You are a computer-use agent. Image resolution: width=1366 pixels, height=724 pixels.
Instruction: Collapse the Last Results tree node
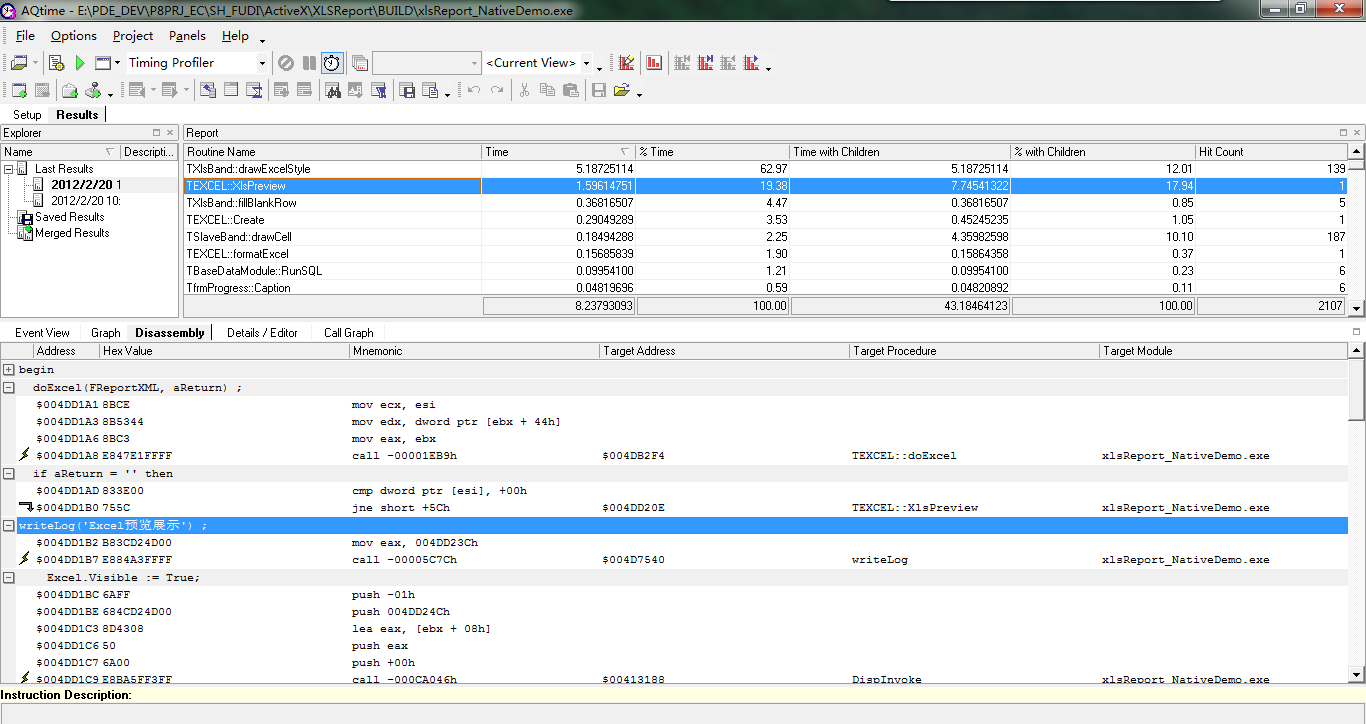pos(9,169)
